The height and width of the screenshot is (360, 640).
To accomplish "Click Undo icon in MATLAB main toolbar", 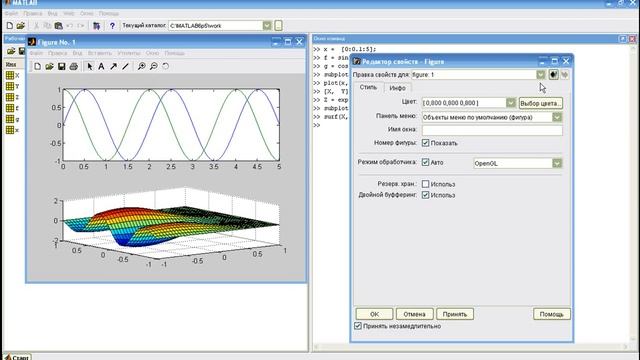I will pos(69,26).
